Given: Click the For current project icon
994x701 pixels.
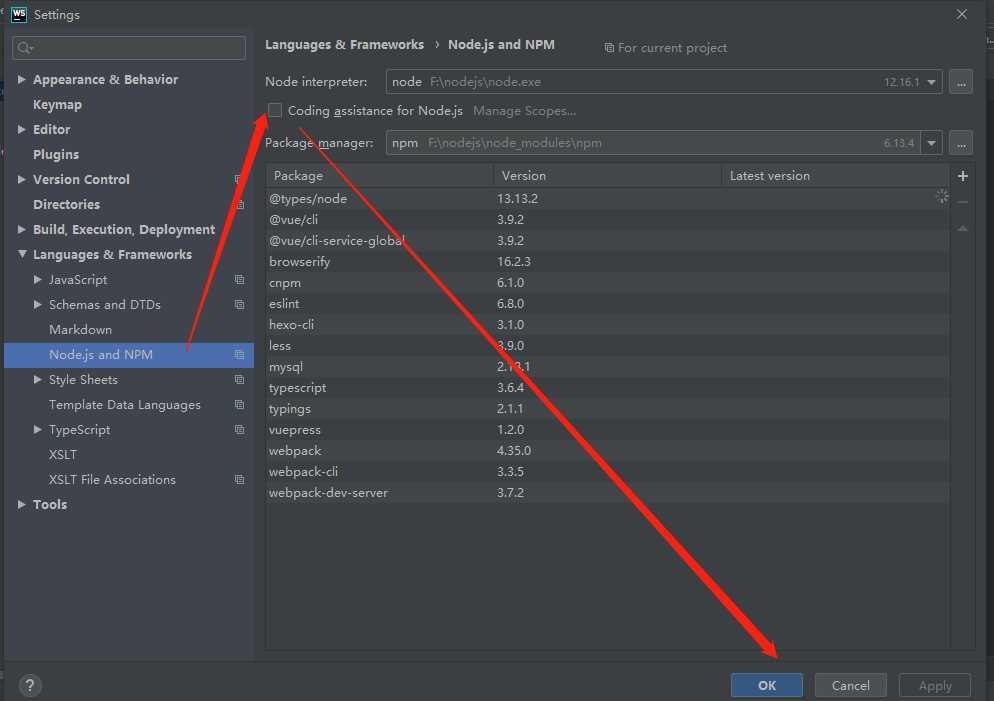Looking at the screenshot, I should point(609,48).
